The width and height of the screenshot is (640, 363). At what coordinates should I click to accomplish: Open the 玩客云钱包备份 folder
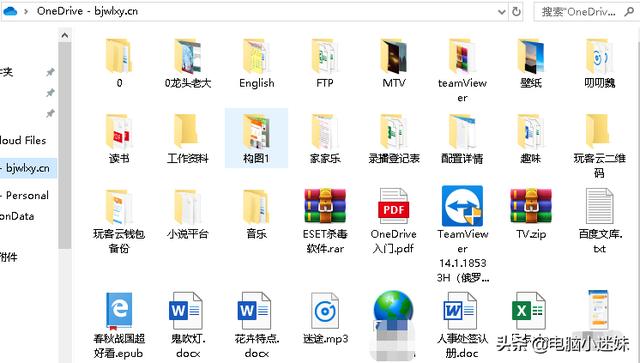click(x=119, y=221)
